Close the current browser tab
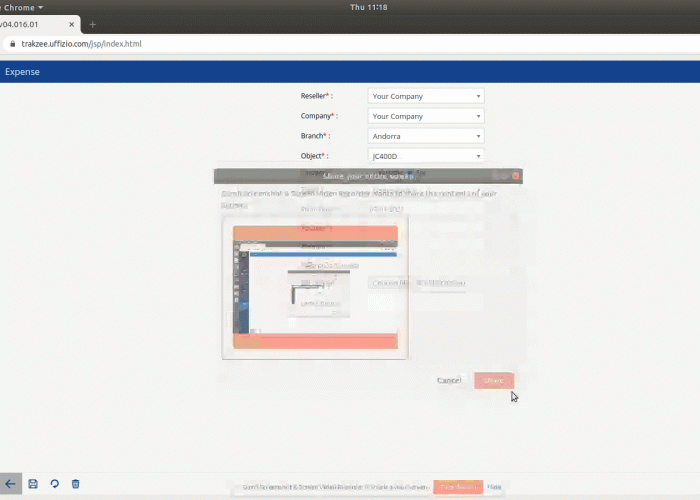 (x=69, y=24)
